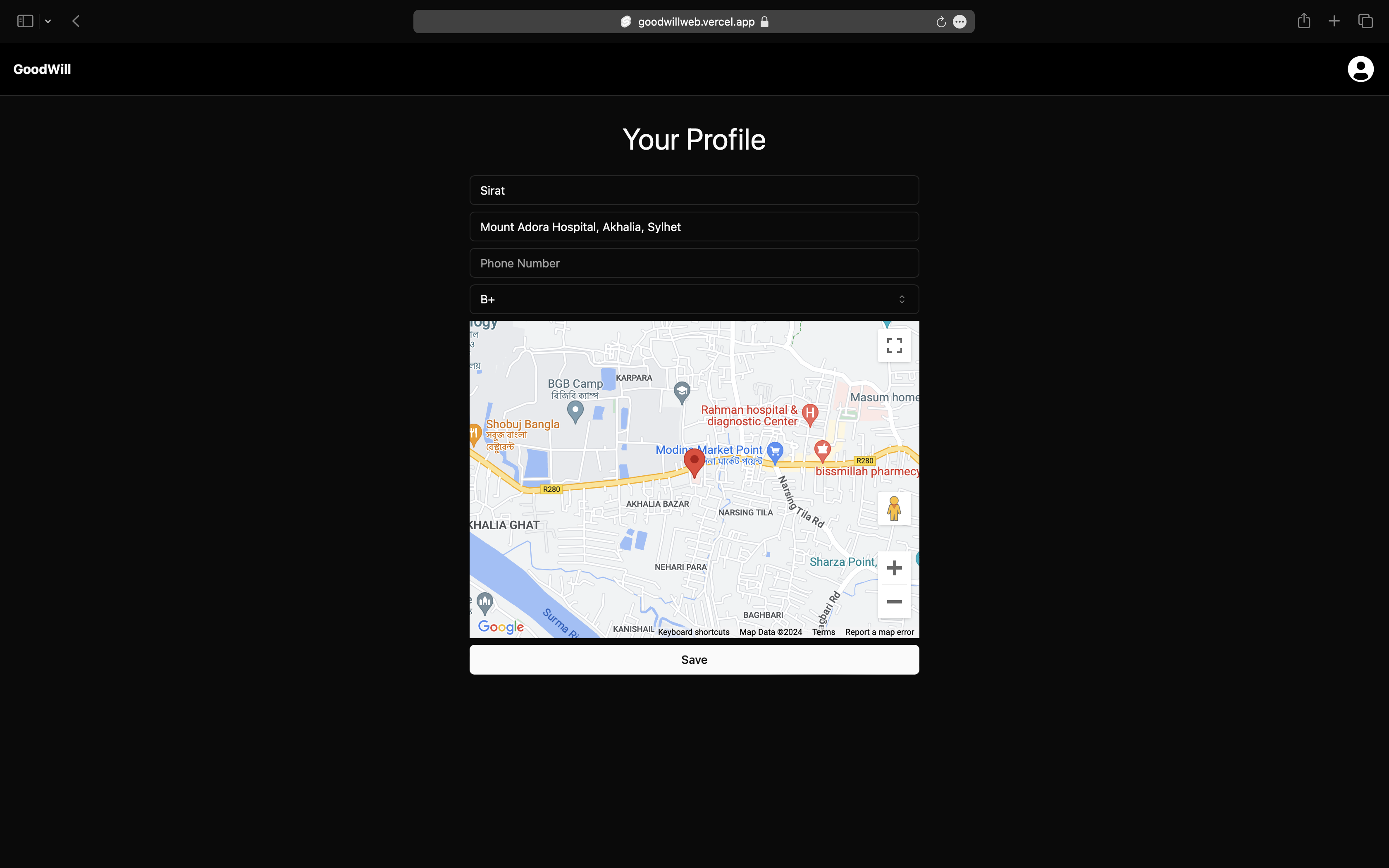
Task: Click Rahman hospital map marker icon
Action: [810, 413]
